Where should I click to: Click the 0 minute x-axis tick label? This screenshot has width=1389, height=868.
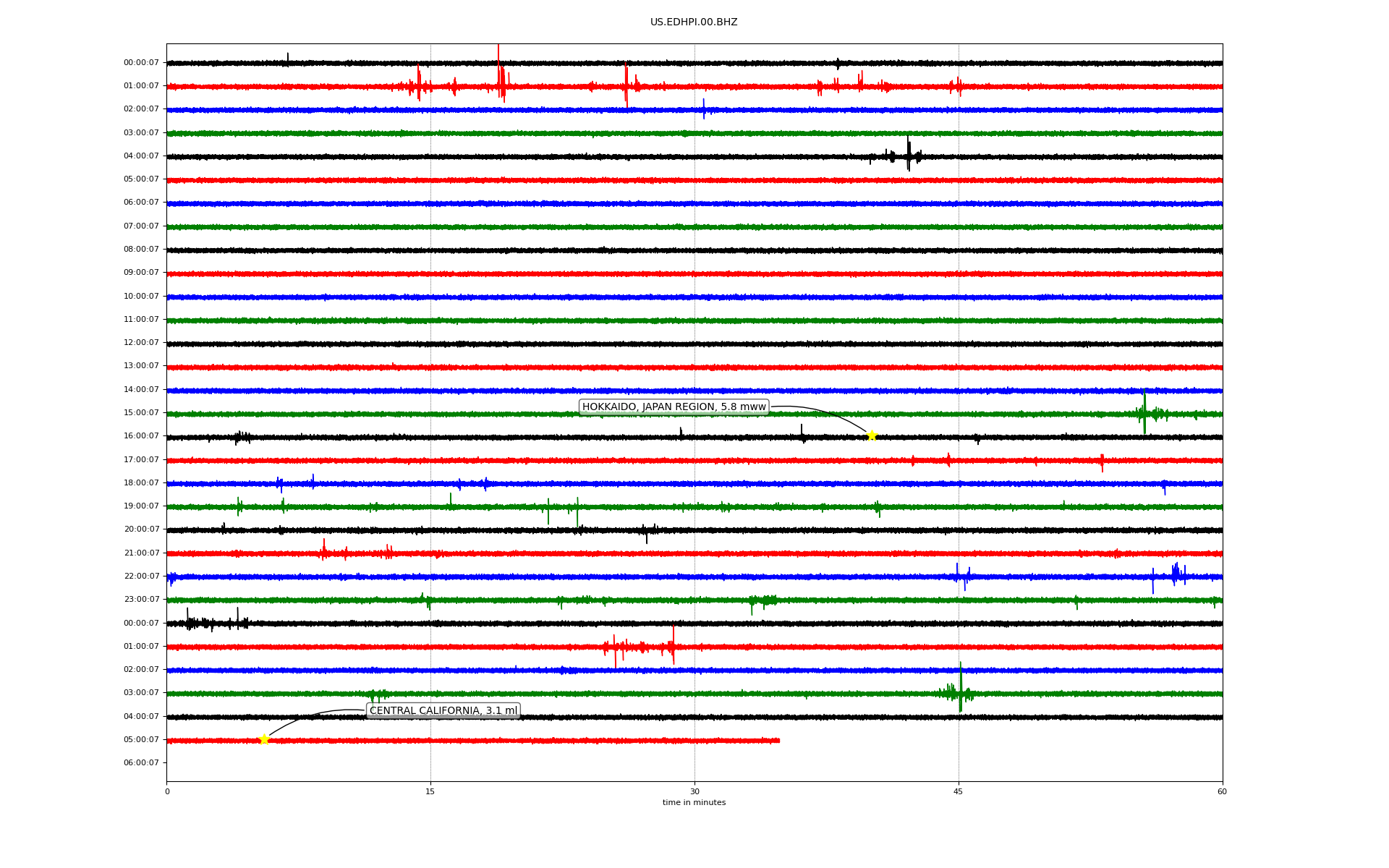[x=167, y=791]
